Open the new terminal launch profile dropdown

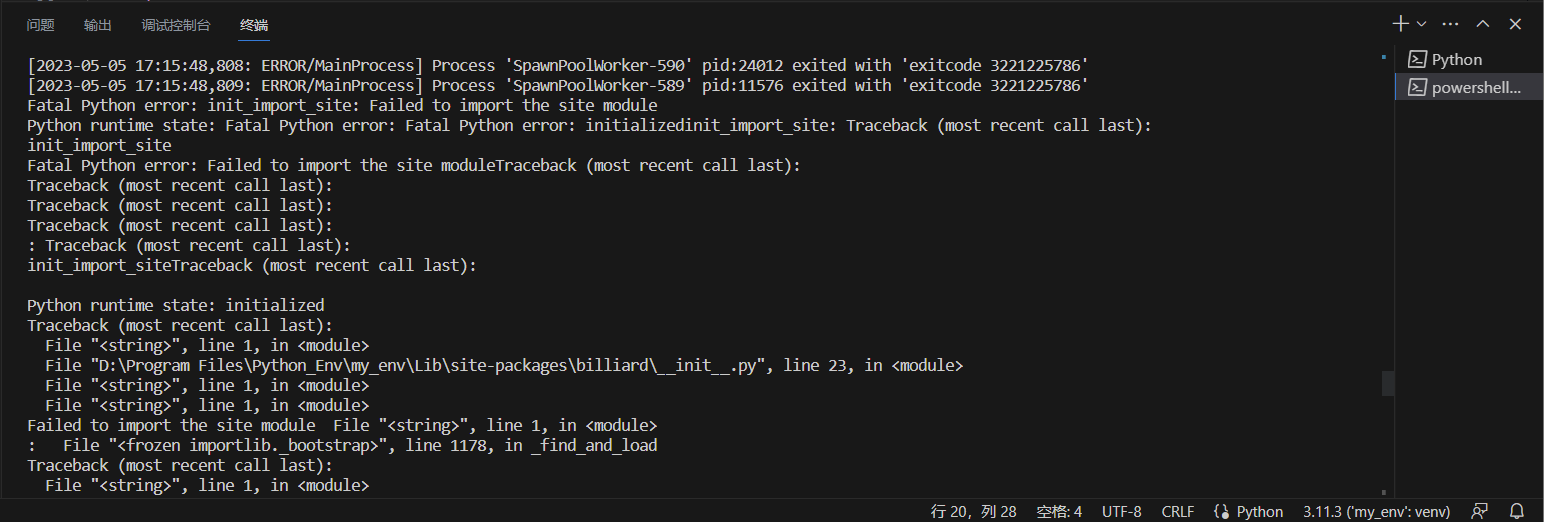coord(1421,24)
